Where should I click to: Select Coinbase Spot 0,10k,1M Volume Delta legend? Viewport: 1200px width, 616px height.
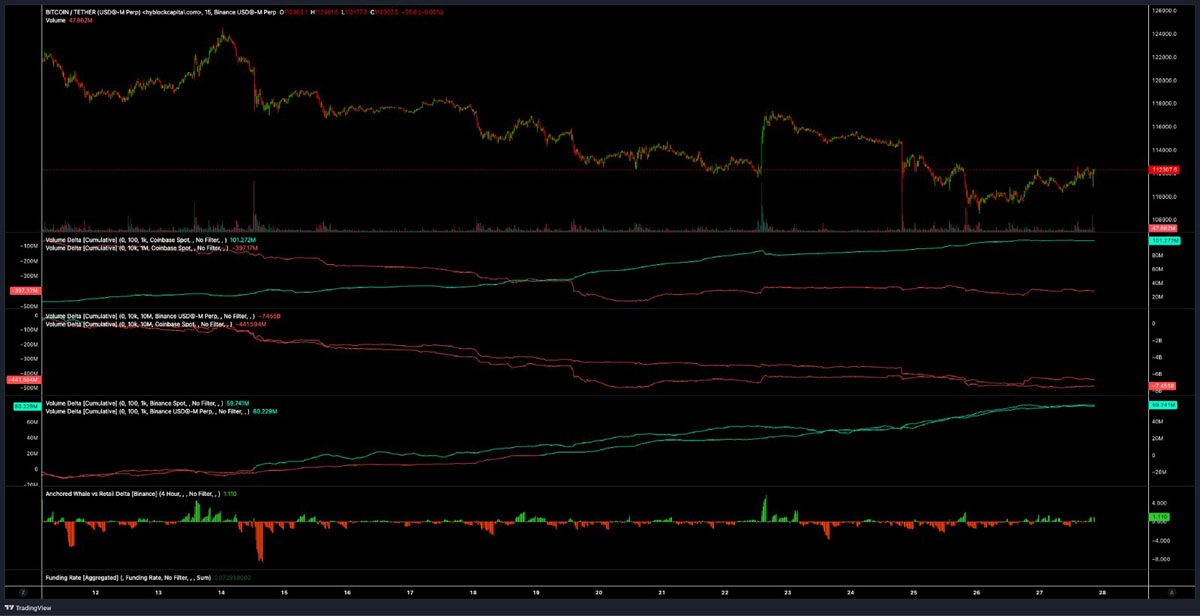pos(150,247)
